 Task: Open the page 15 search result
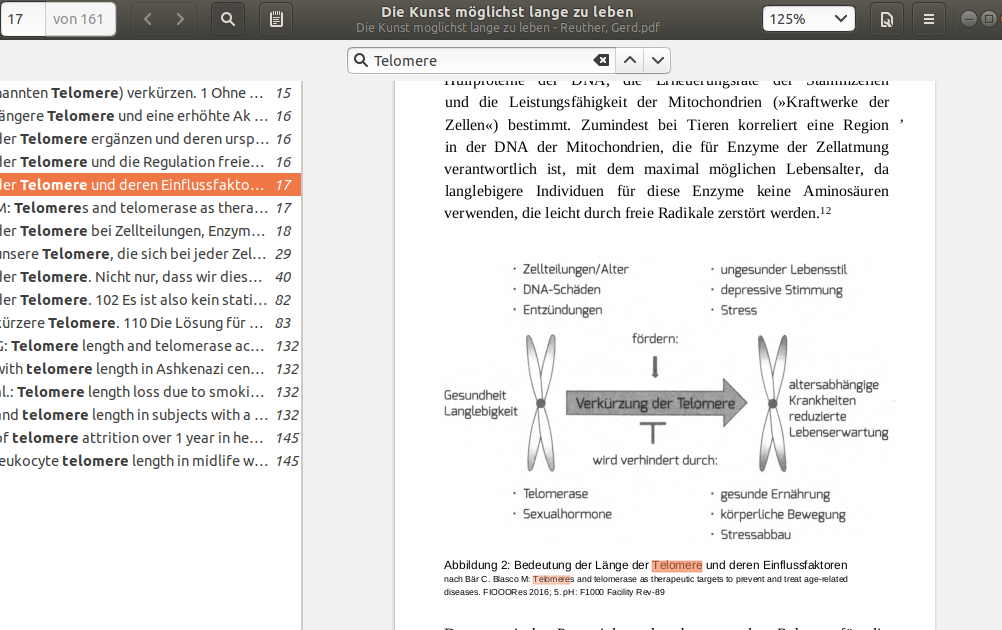pos(150,93)
